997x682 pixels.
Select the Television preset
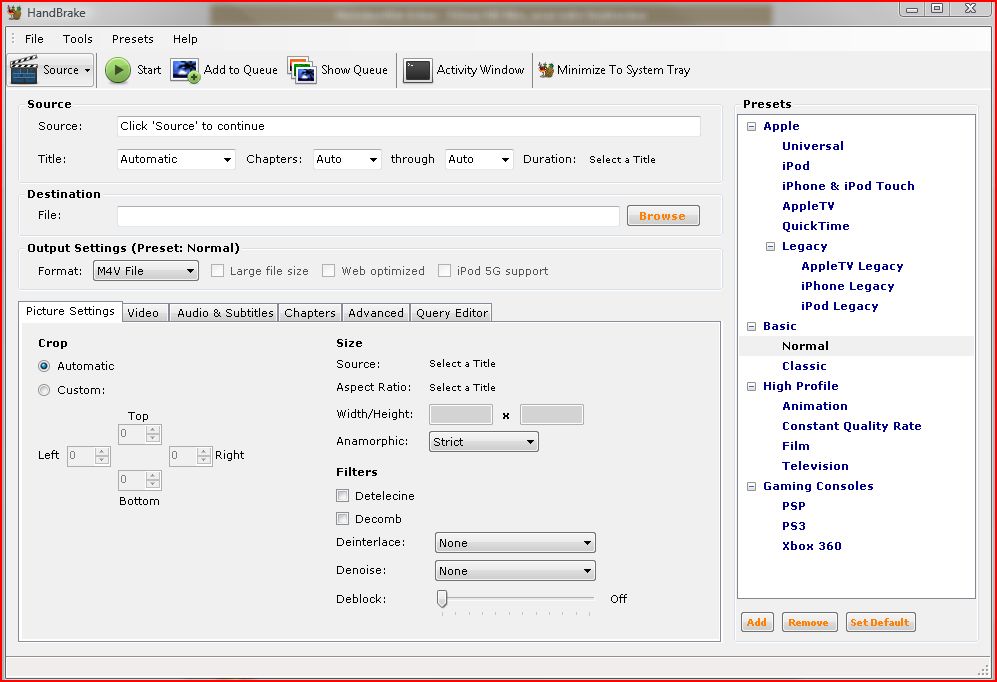pos(815,467)
